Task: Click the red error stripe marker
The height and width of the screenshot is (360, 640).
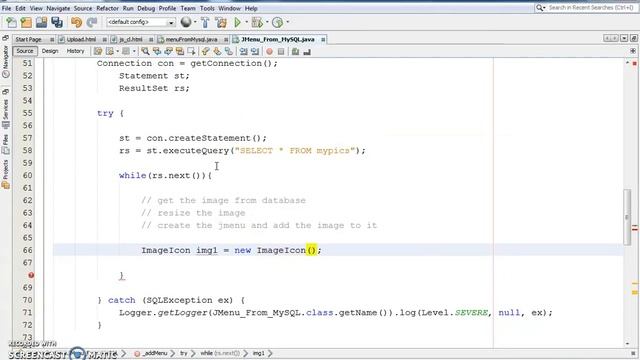Action: [x=635, y=229]
